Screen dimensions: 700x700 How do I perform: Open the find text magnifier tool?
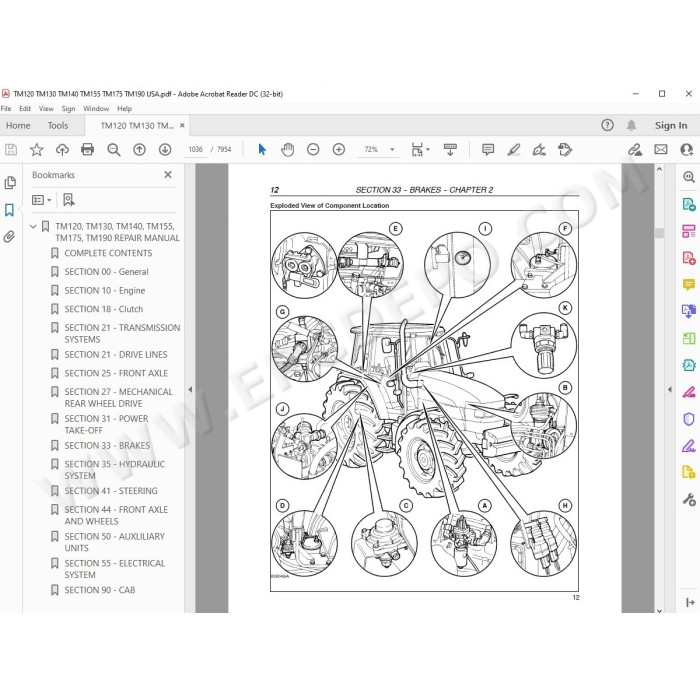click(x=114, y=150)
